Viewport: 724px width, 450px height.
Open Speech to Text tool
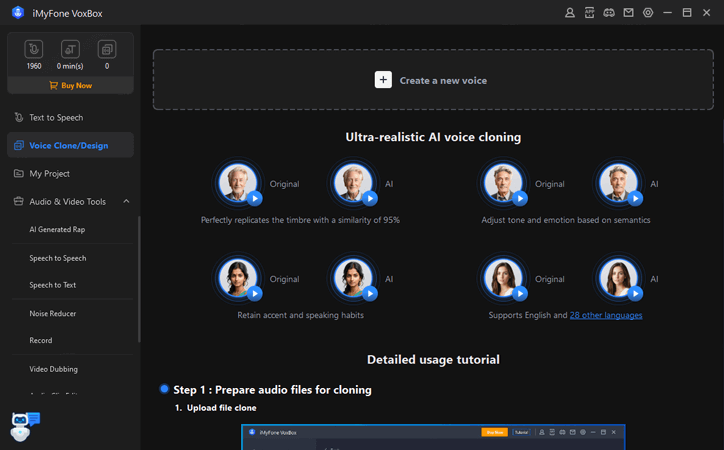coord(53,285)
